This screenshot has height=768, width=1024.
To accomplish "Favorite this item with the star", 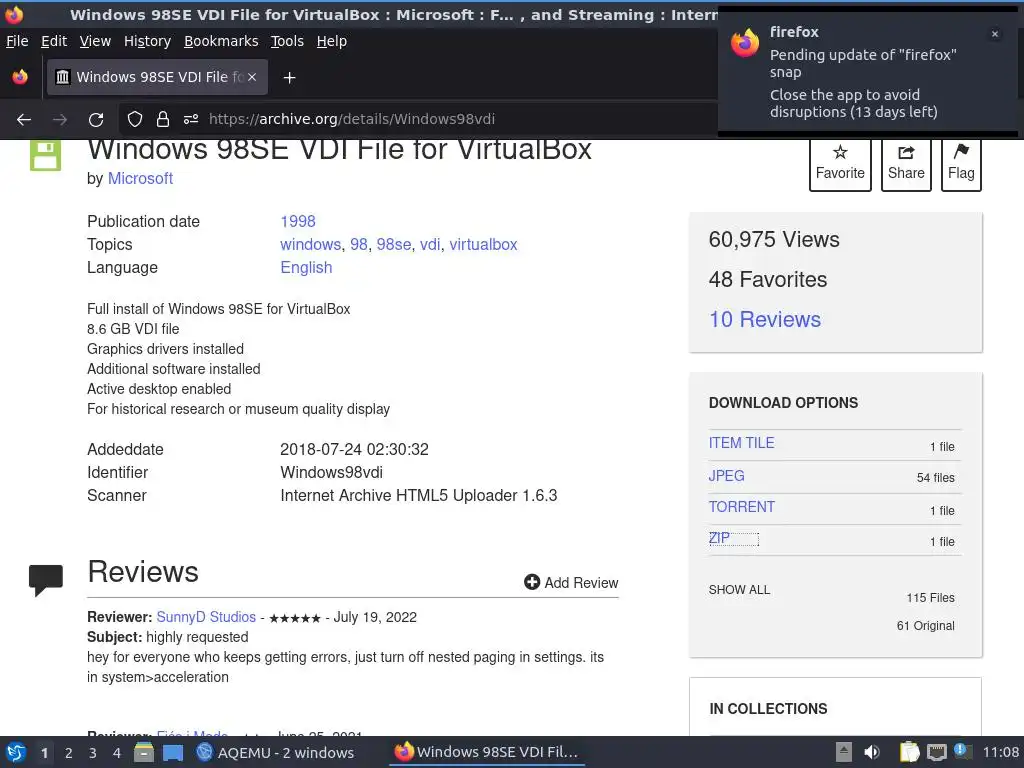I will [840, 163].
